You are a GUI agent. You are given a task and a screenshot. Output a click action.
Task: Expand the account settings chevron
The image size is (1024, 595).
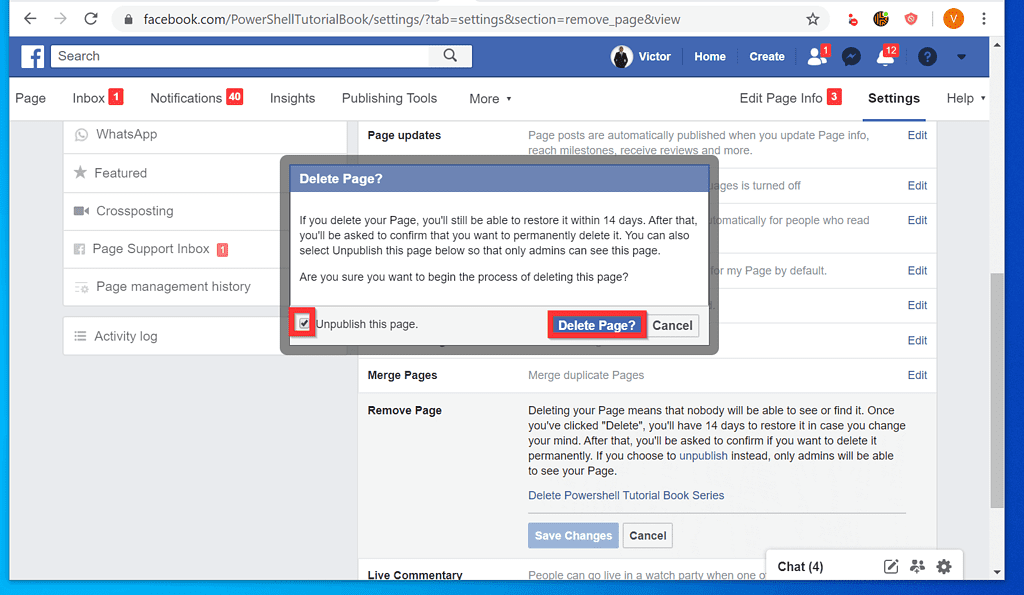coord(961,57)
